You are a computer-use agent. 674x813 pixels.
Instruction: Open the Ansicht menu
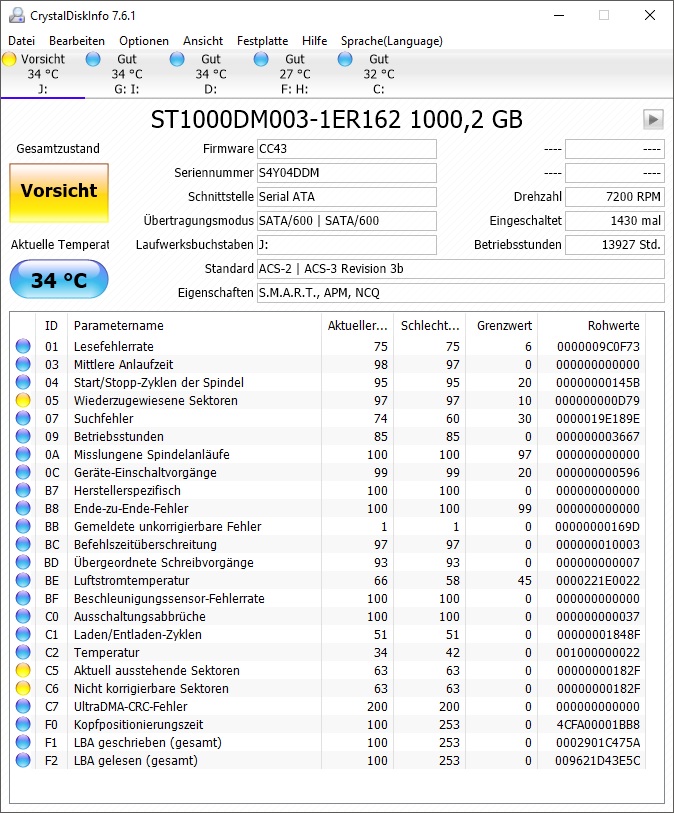[203, 41]
